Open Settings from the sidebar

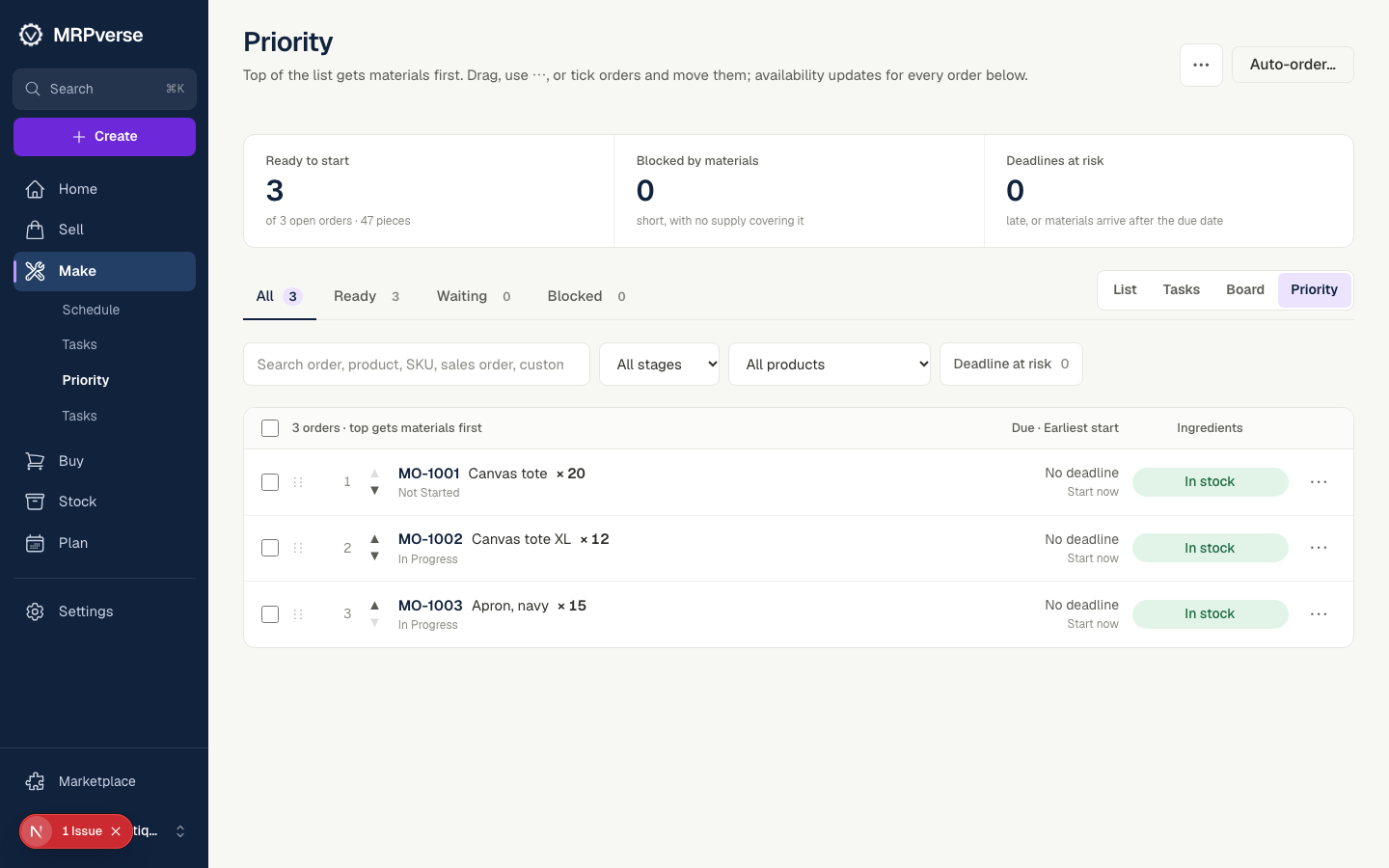(x=104, y=611)
